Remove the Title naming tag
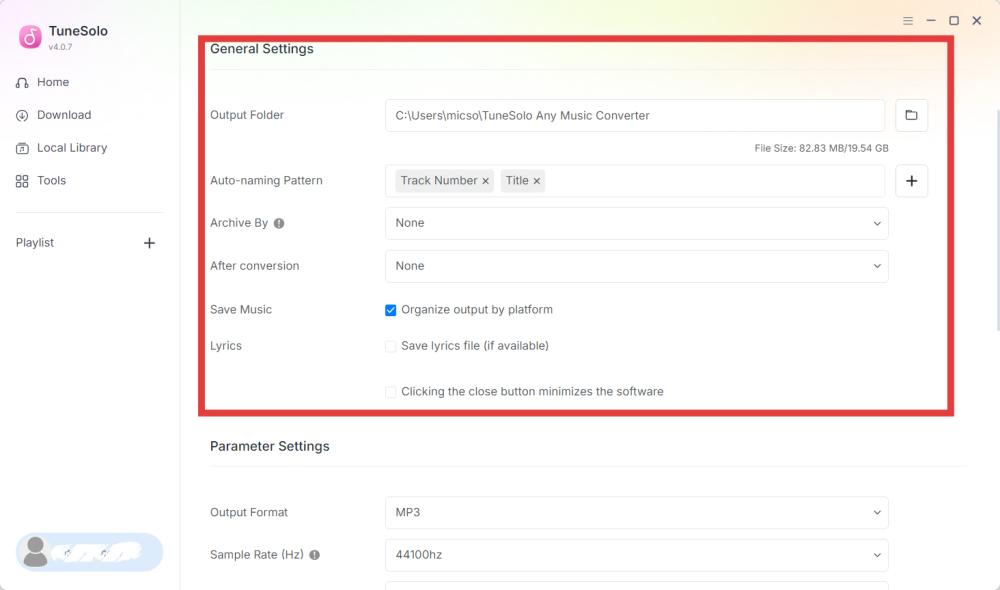The width and height of the screenshot is (1000, 590). point(537,181)
